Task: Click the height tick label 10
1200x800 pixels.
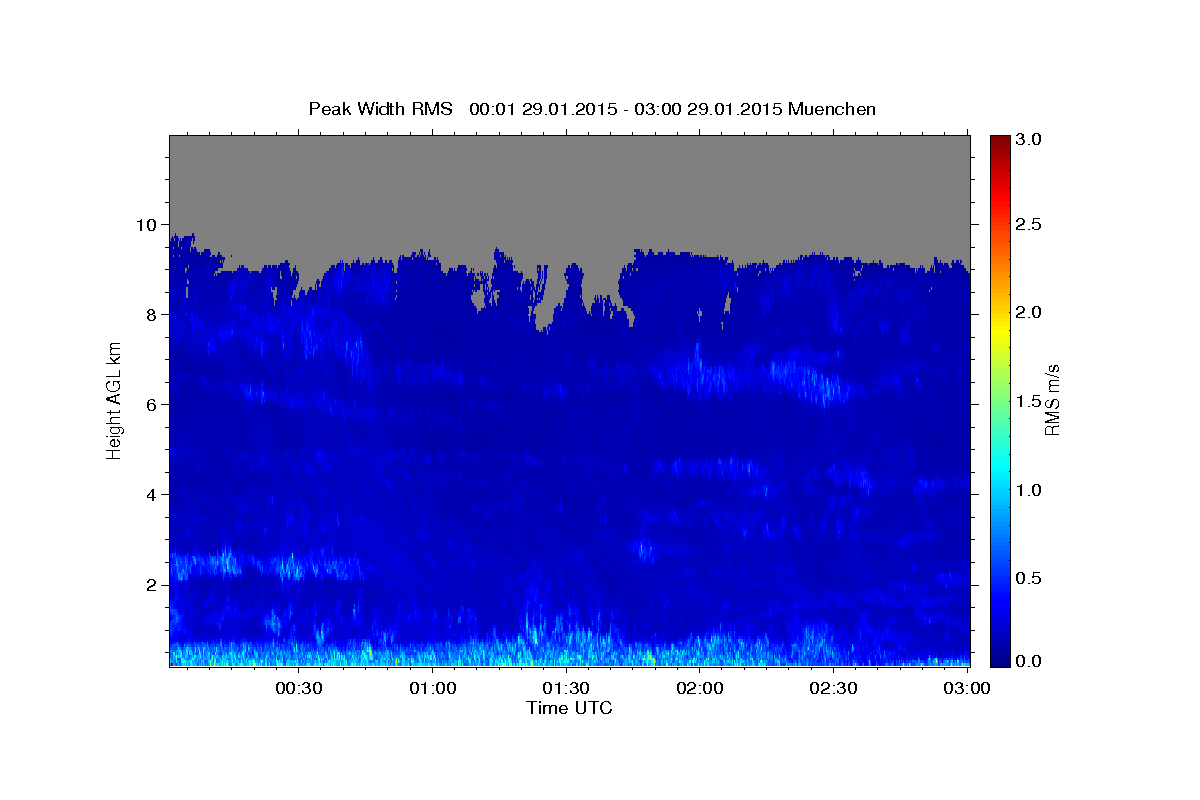Action: 149,225
